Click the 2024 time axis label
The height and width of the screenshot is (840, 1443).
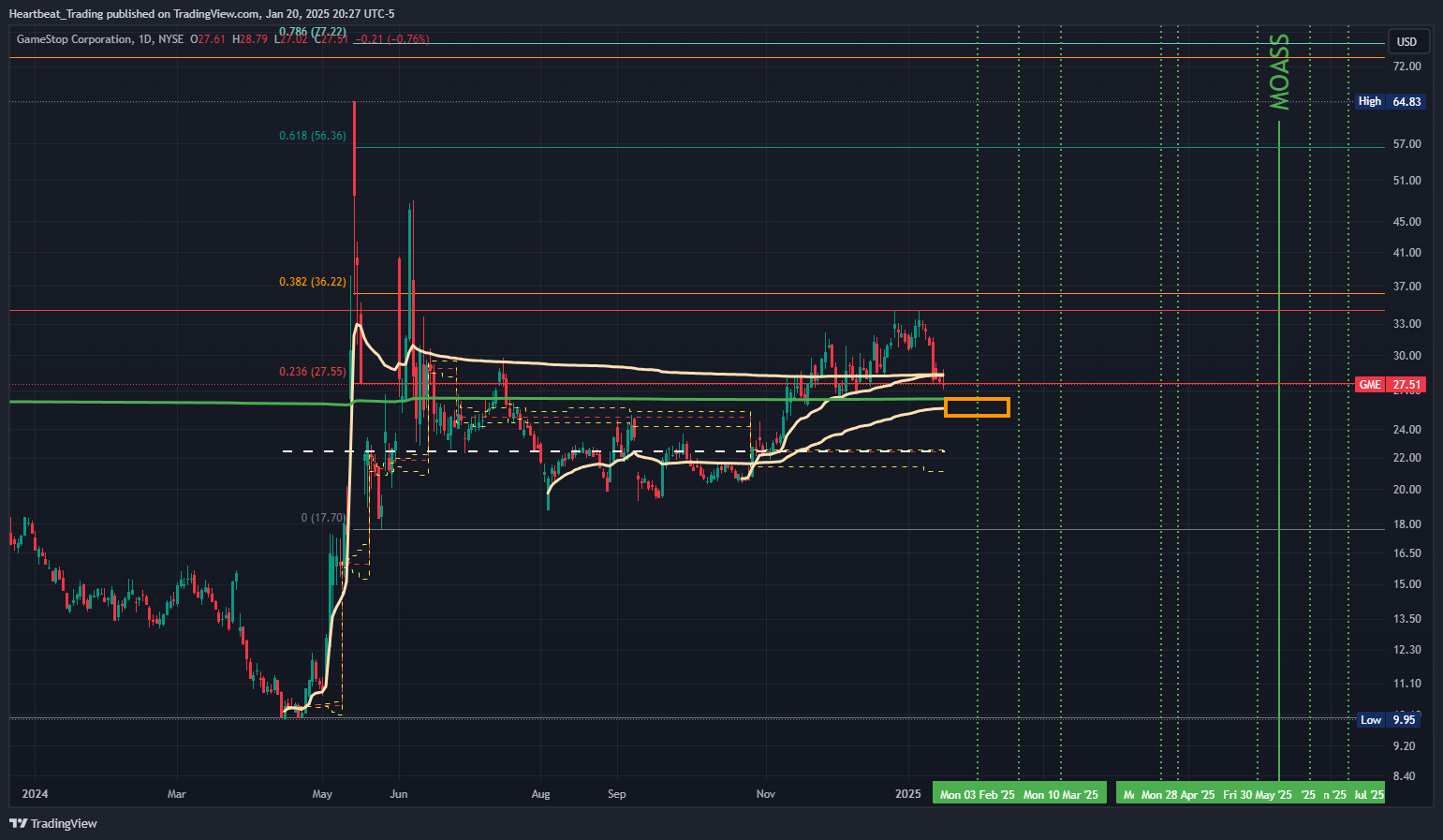[35, 794]
